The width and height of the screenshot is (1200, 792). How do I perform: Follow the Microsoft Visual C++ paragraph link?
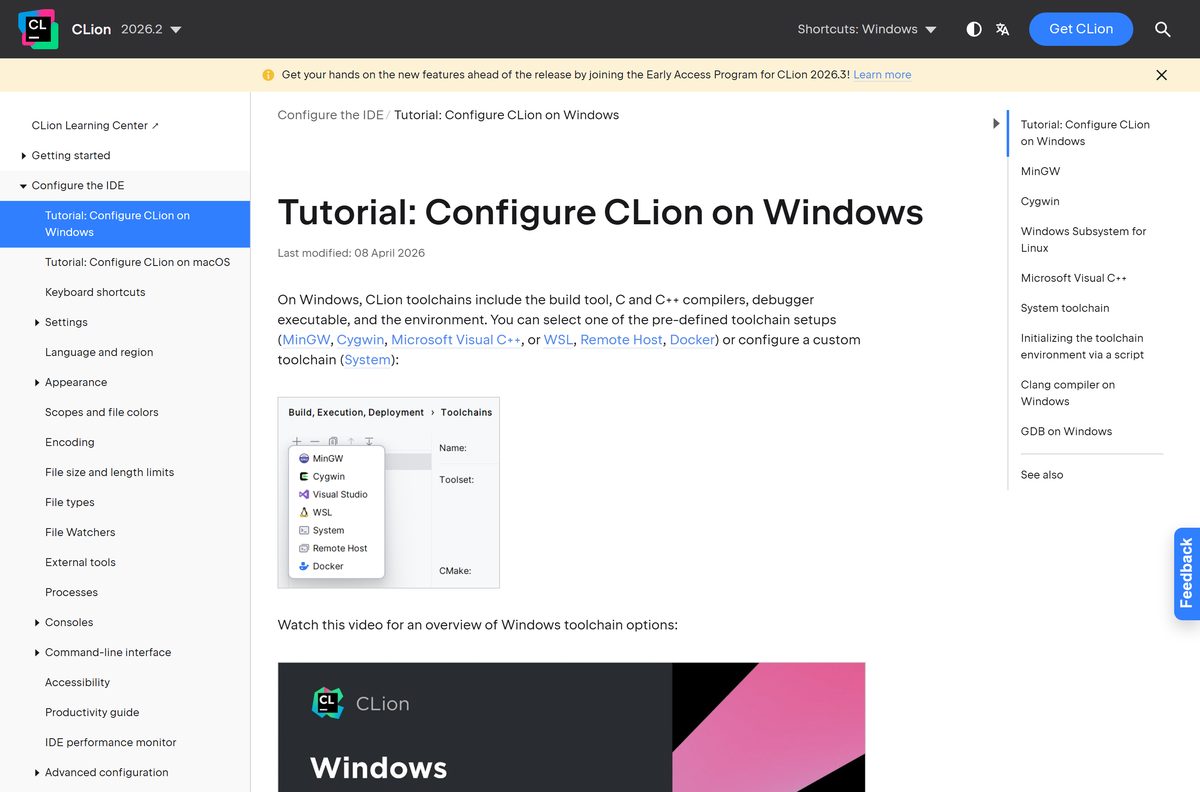(456, 340)
